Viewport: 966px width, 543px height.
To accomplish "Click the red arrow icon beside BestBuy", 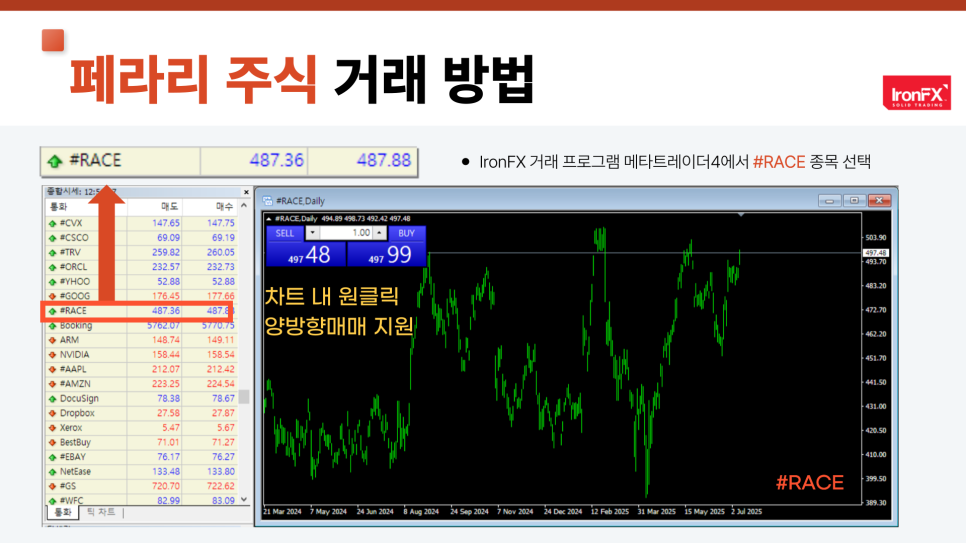I will [52, 443].
